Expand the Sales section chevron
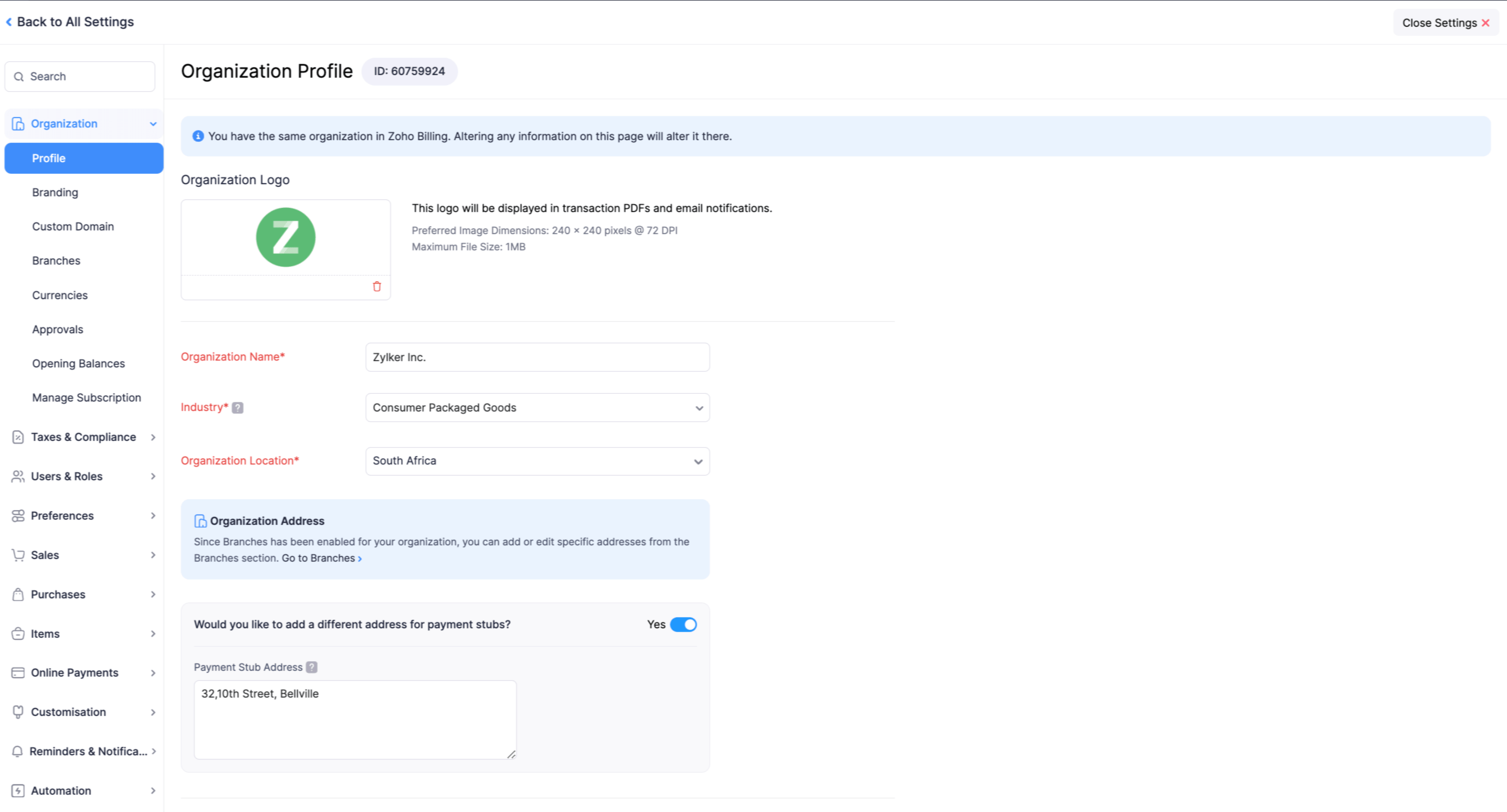 click(x=153, y=555)
